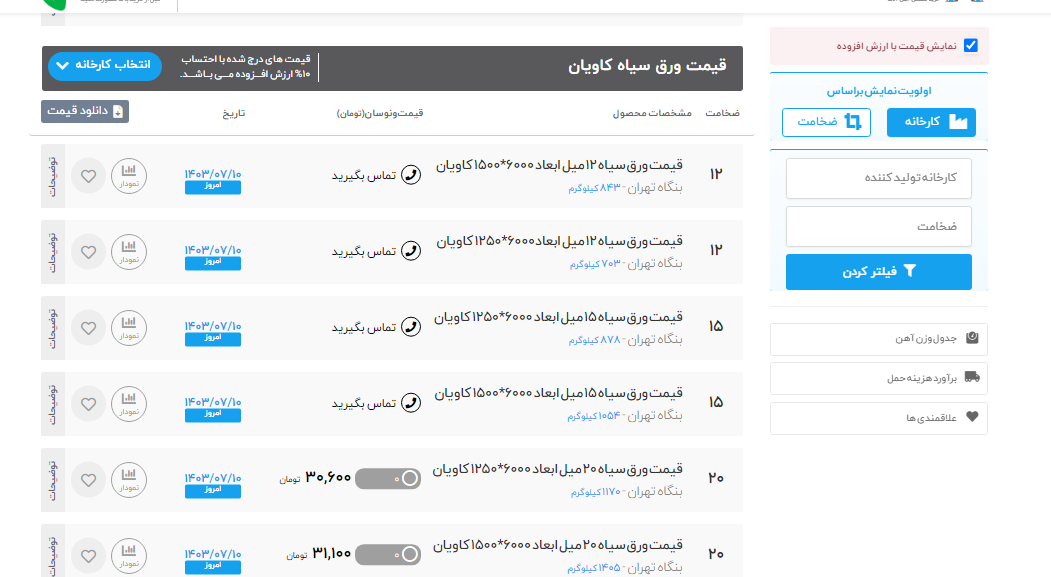Favorite the first 12mm sheet product
This screenshot has height=577, width=1051.
pyautogui.click(x=88, y=176)
